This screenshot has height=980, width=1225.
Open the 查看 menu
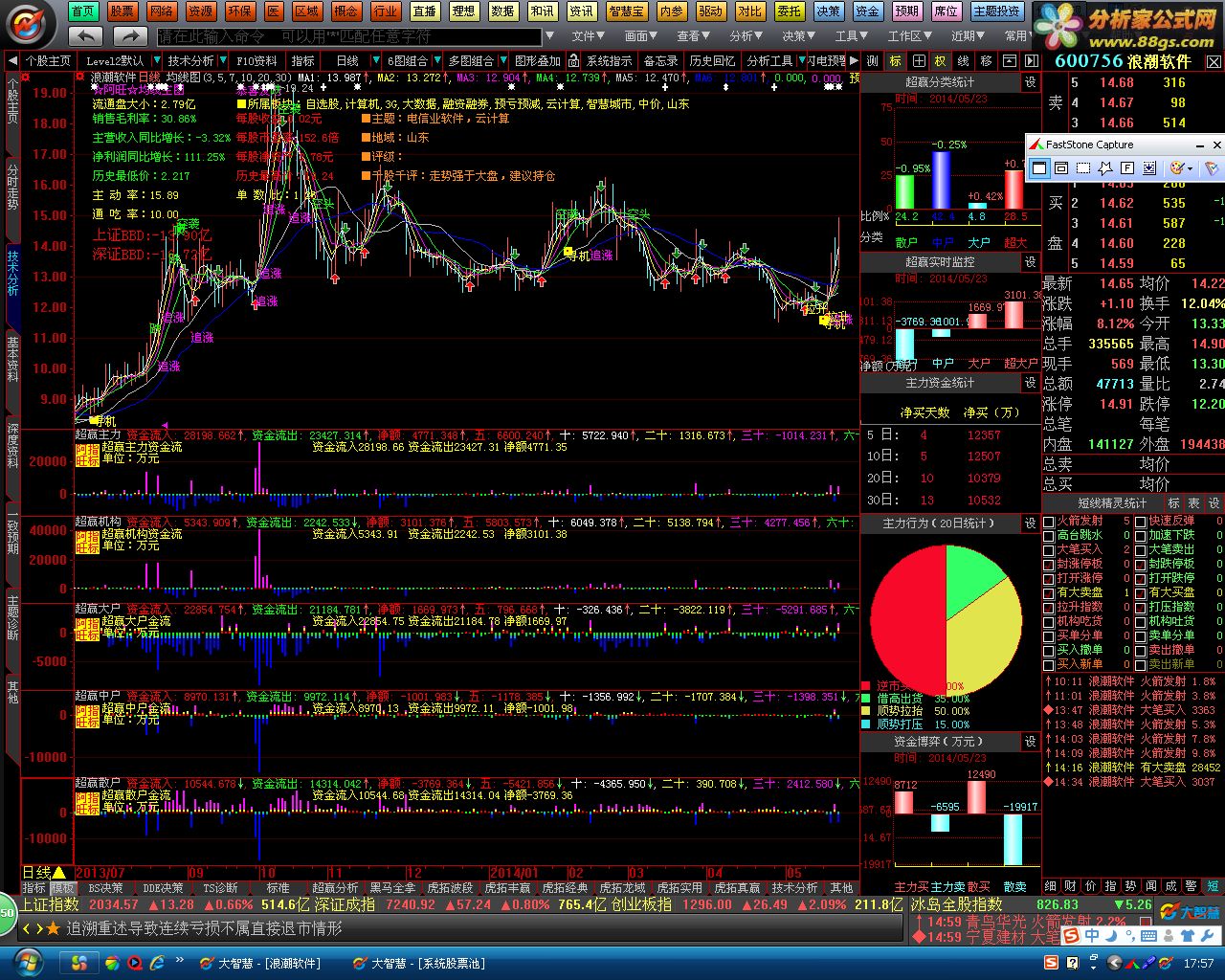[692, 36]
